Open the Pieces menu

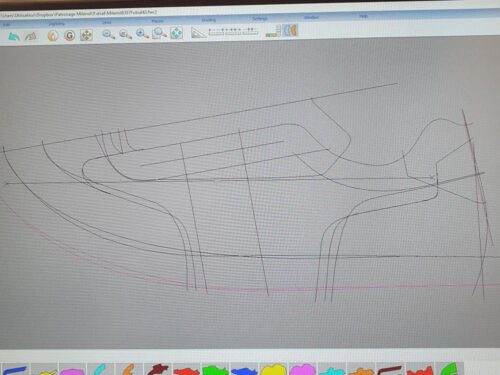pos(157,21)
